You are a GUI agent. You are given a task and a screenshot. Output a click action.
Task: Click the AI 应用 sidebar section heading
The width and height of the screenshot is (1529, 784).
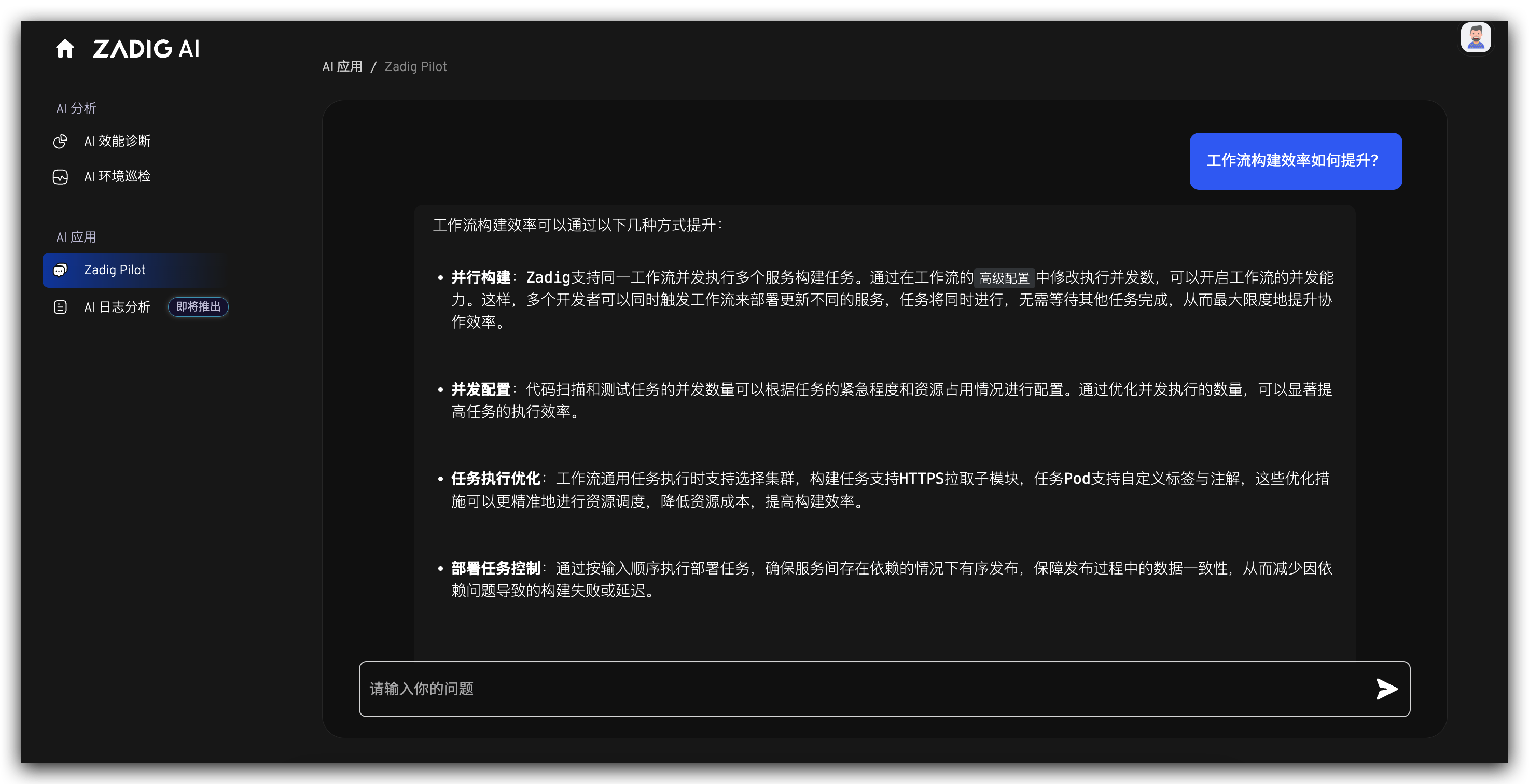[76, 237]
